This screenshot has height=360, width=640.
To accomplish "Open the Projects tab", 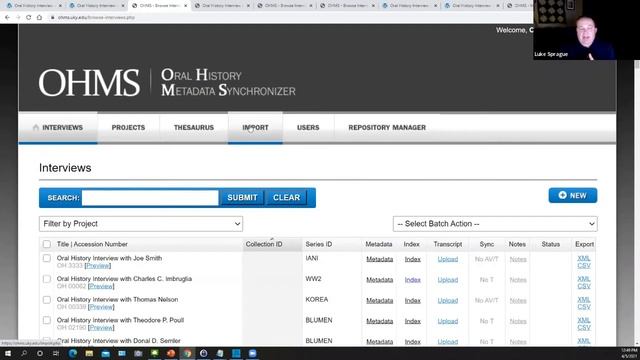I will pos(128,128).
